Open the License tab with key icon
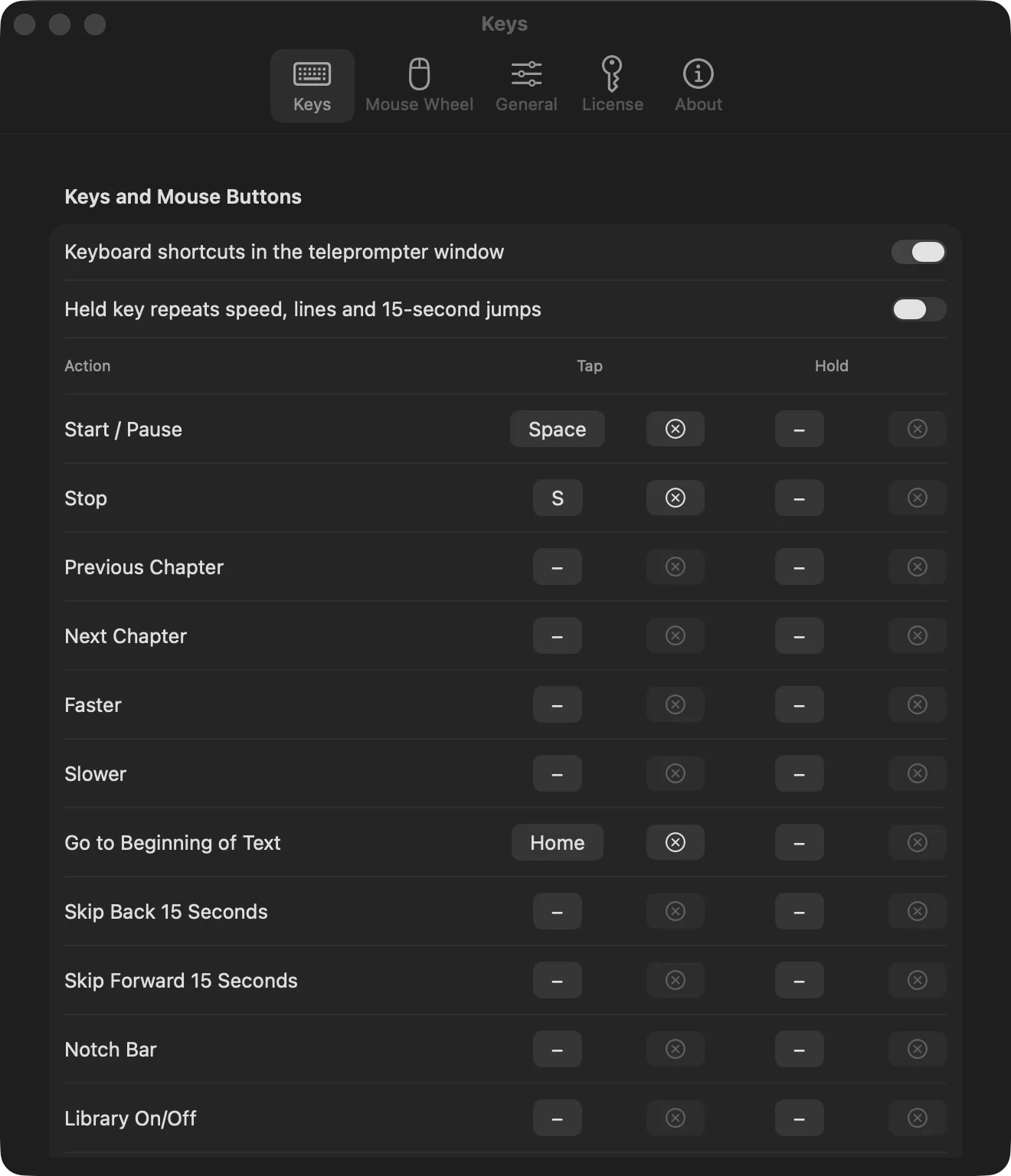Viewport: 1011px width, 1176px height. [612, 86]
